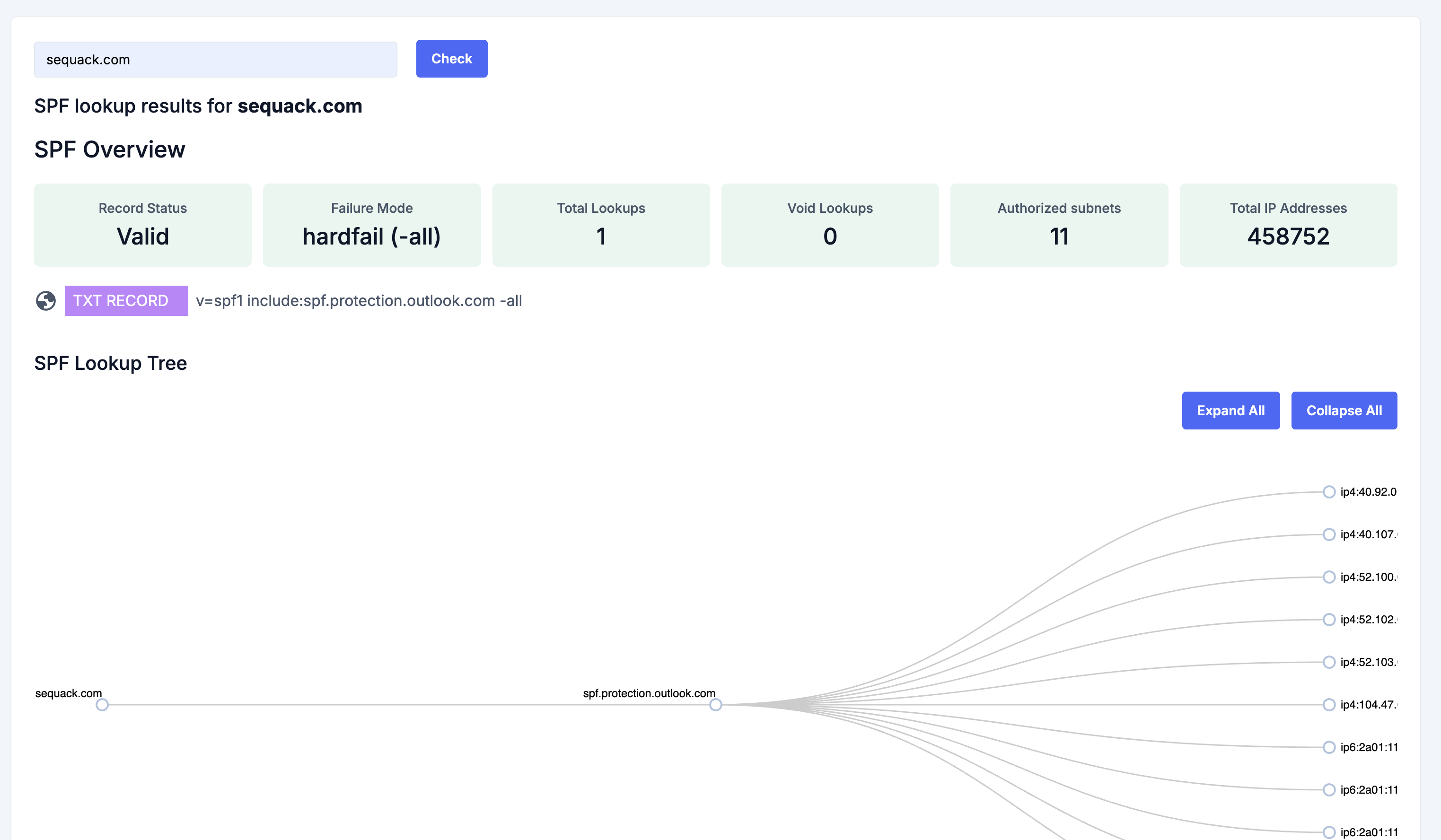
Task: Click the Total Lookups card
Action: (x=601, y=225)
